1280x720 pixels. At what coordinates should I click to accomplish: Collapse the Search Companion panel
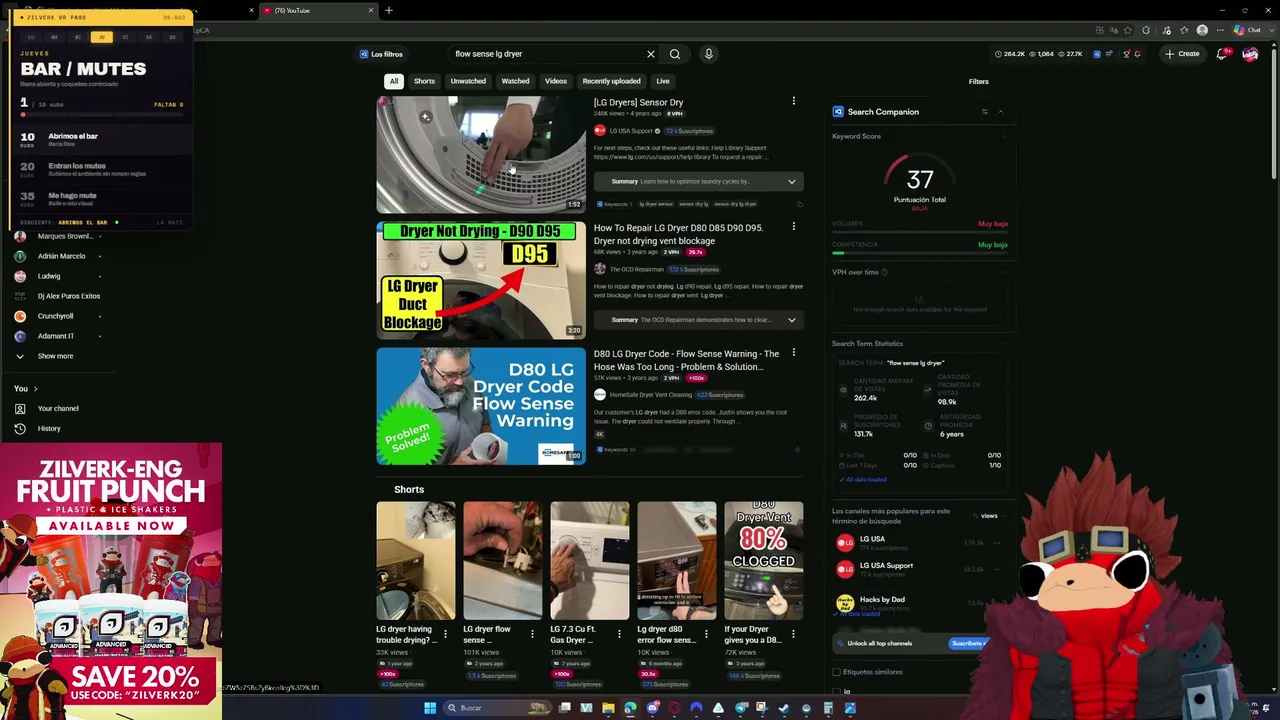coord(1000,112)
